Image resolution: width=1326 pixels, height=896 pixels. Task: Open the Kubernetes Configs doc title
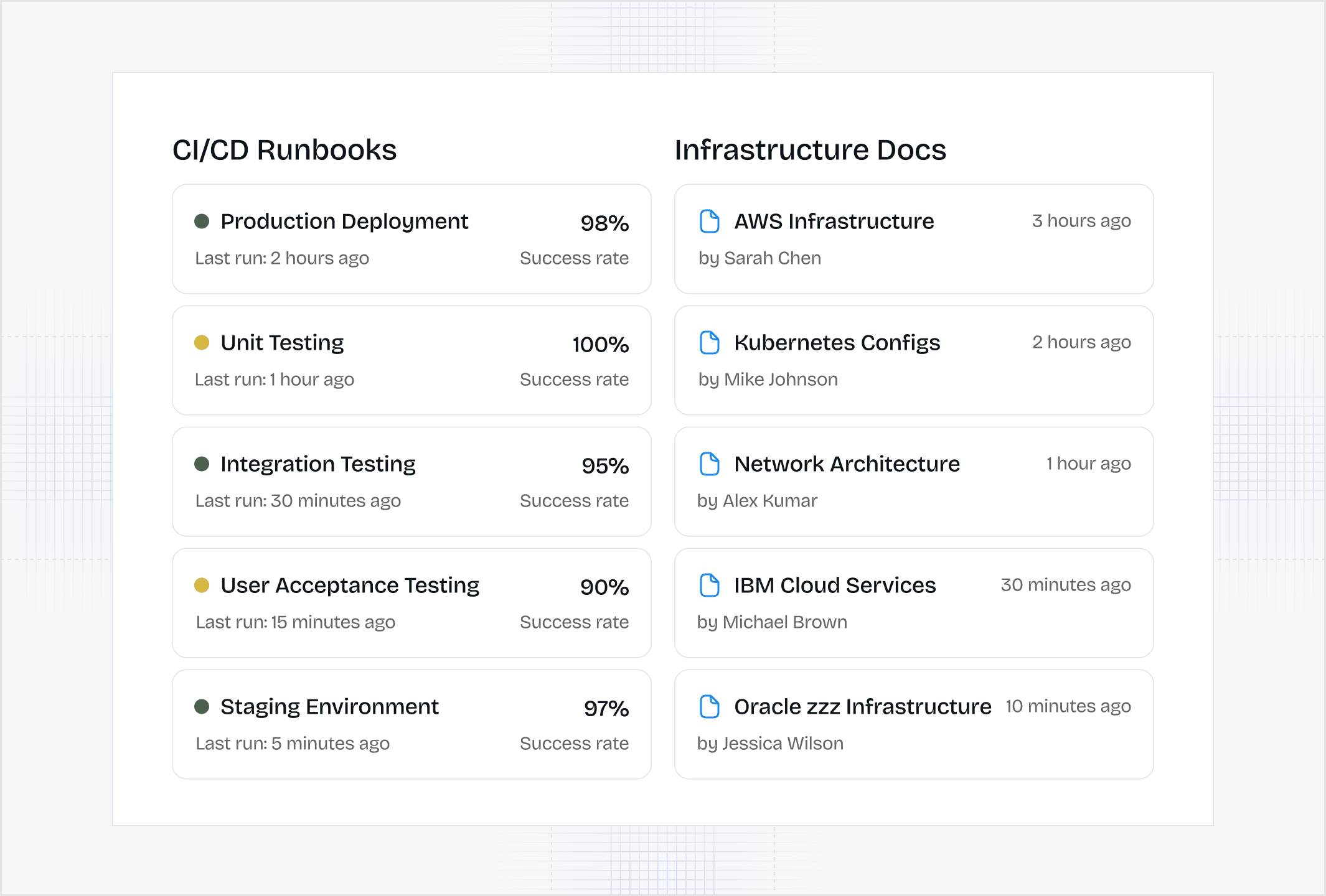[x=837, y=343]
